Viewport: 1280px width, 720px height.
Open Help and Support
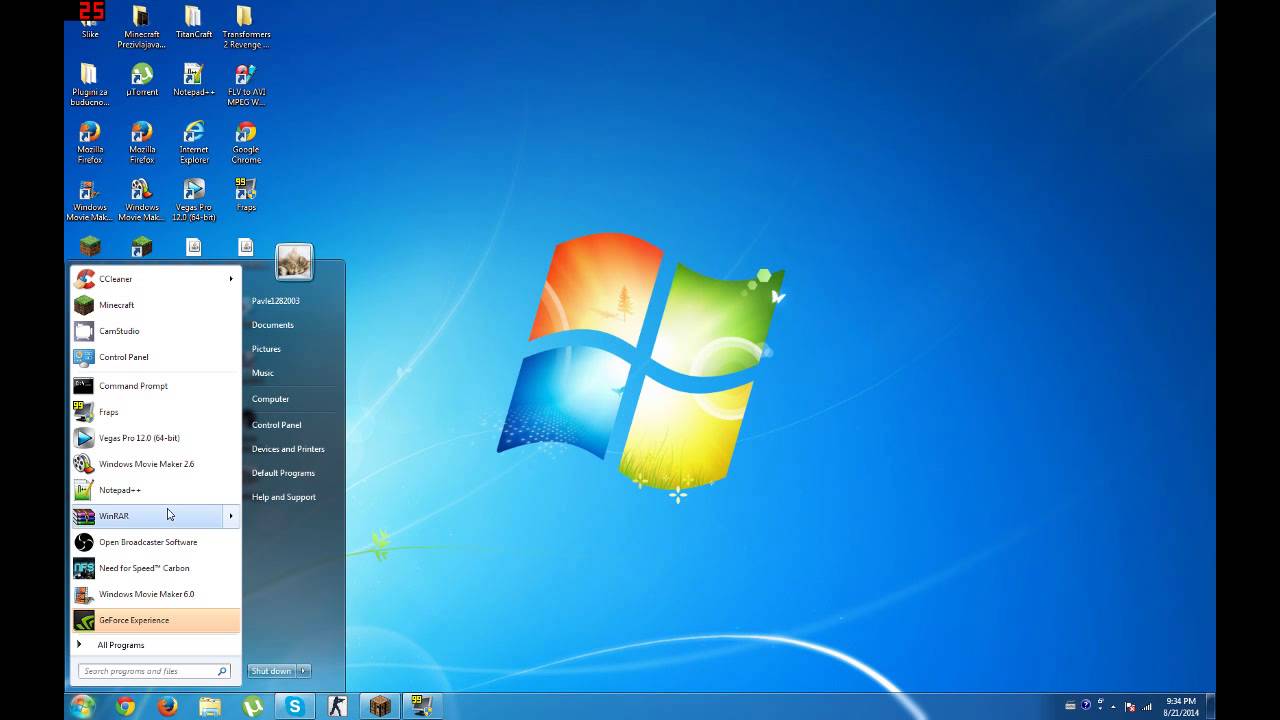(x=283, y=497)
